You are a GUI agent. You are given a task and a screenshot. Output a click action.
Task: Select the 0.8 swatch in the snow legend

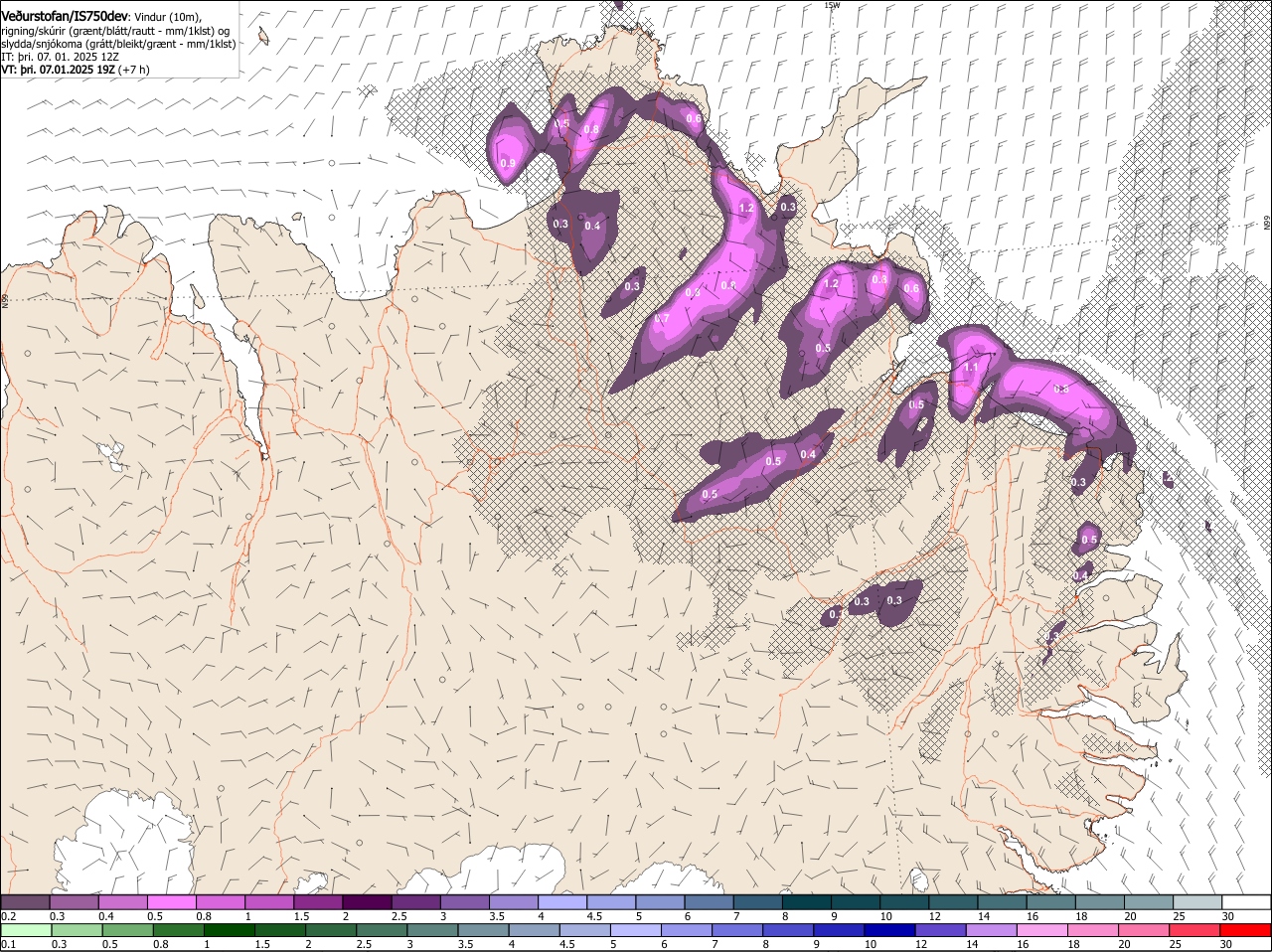click(x=220, y=902)
